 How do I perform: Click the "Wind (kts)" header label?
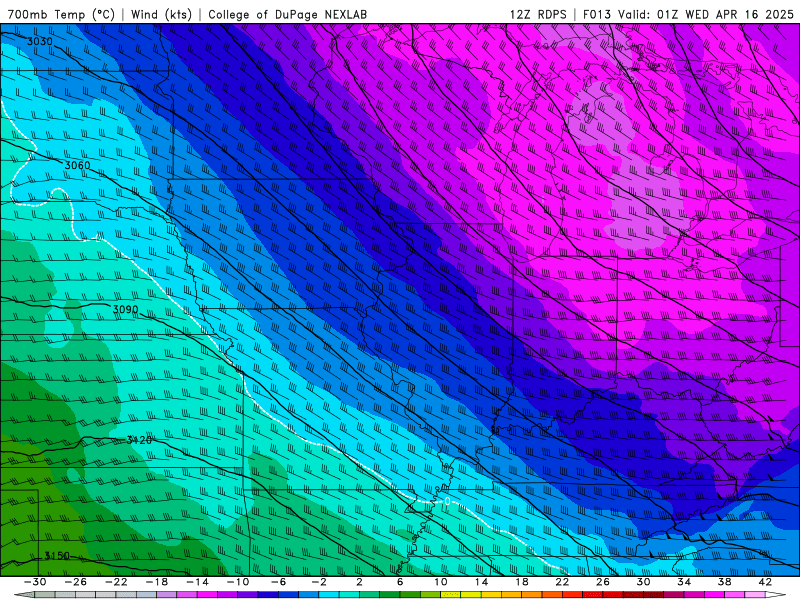161,14
